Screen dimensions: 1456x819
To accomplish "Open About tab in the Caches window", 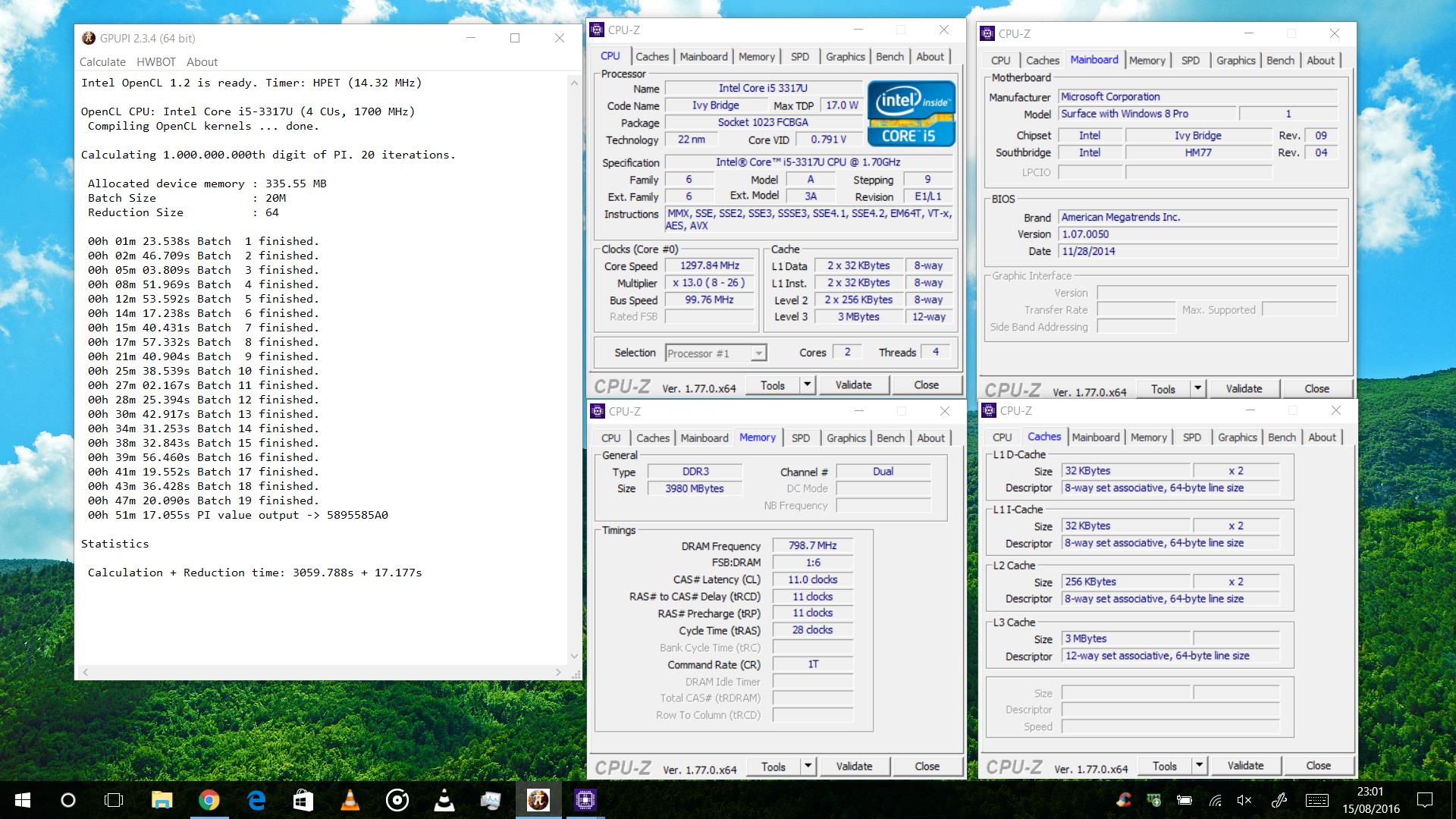I will (1322, 438).
